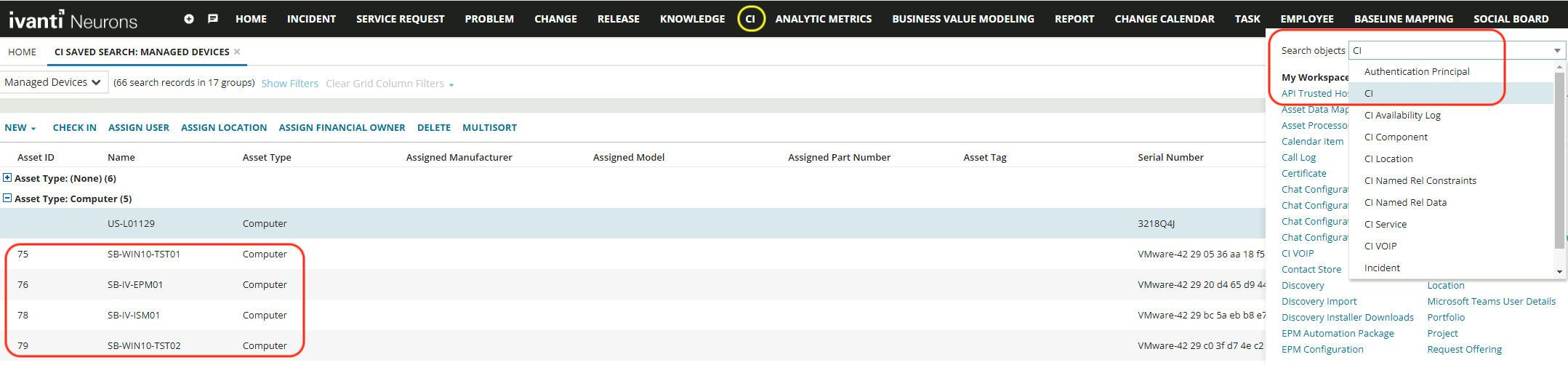The image size is (1568, 365).
Task: Click the Show Filters link
Action: [290, 84]
